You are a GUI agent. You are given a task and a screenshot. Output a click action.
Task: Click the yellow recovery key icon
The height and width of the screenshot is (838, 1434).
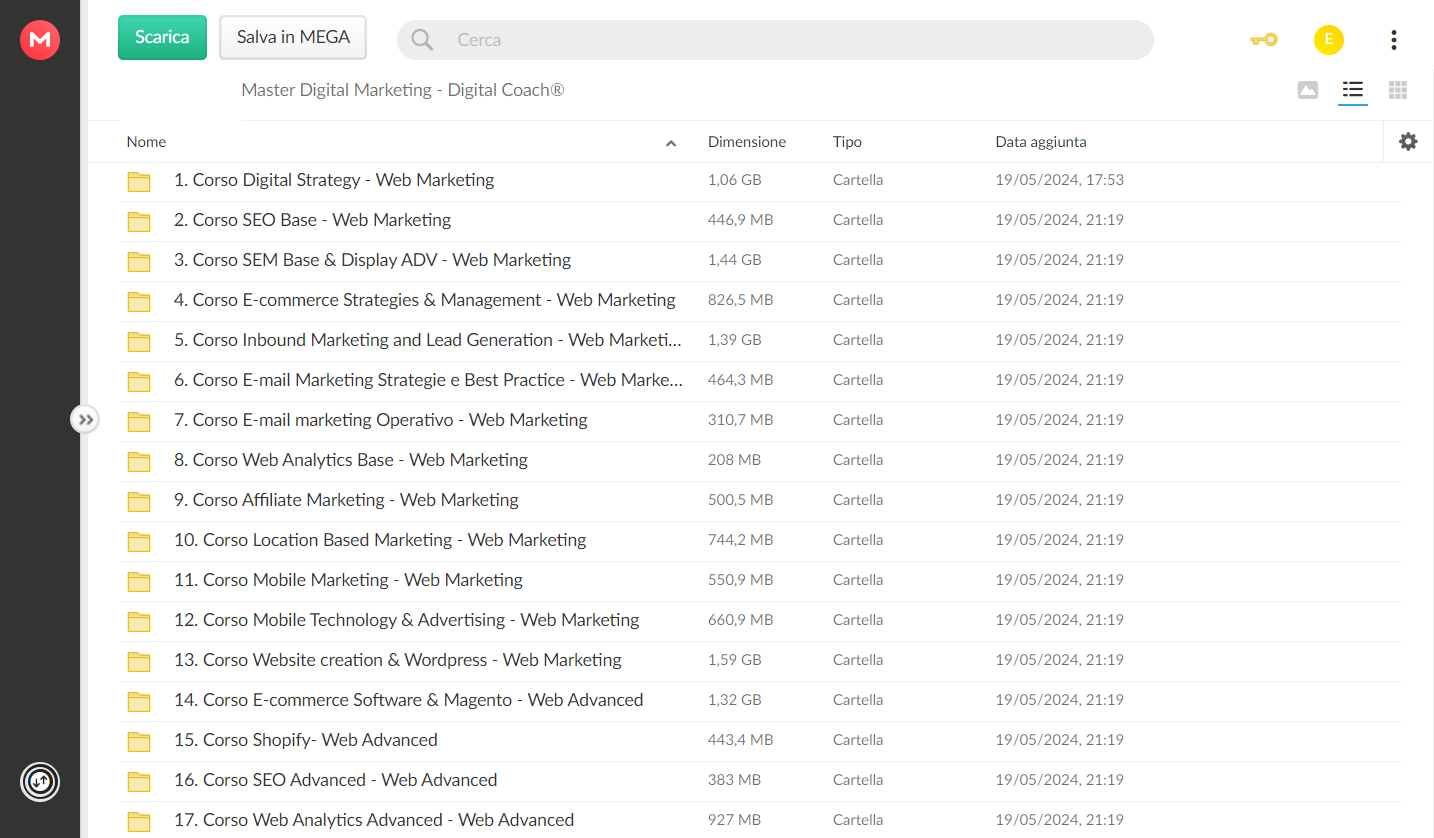1264,40
